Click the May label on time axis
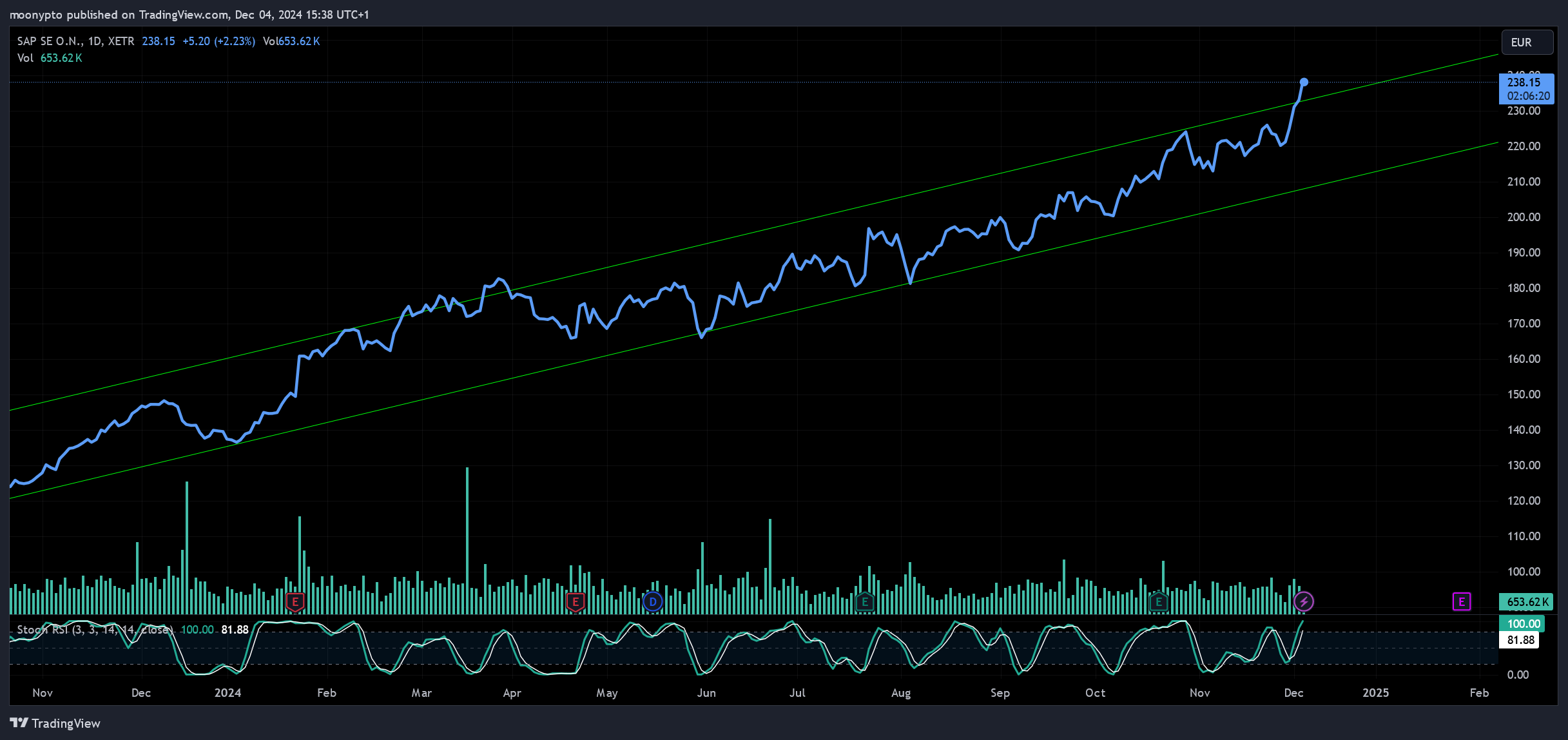The width and height of the screenshot is (1568, 740). [x=607, y=693]
